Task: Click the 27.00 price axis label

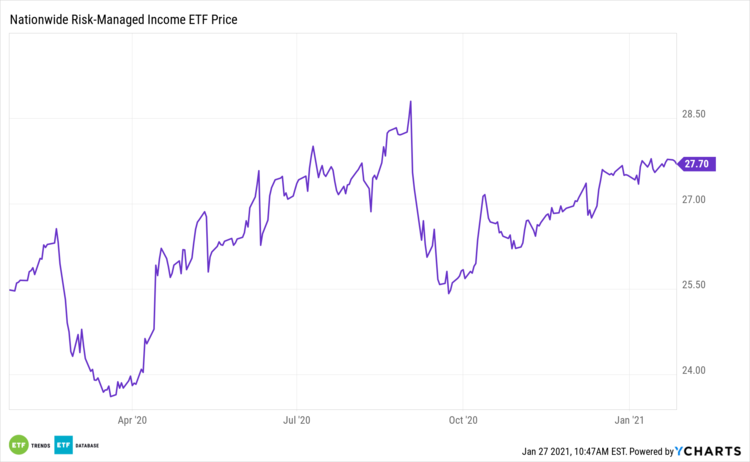Action: (694, 200)
